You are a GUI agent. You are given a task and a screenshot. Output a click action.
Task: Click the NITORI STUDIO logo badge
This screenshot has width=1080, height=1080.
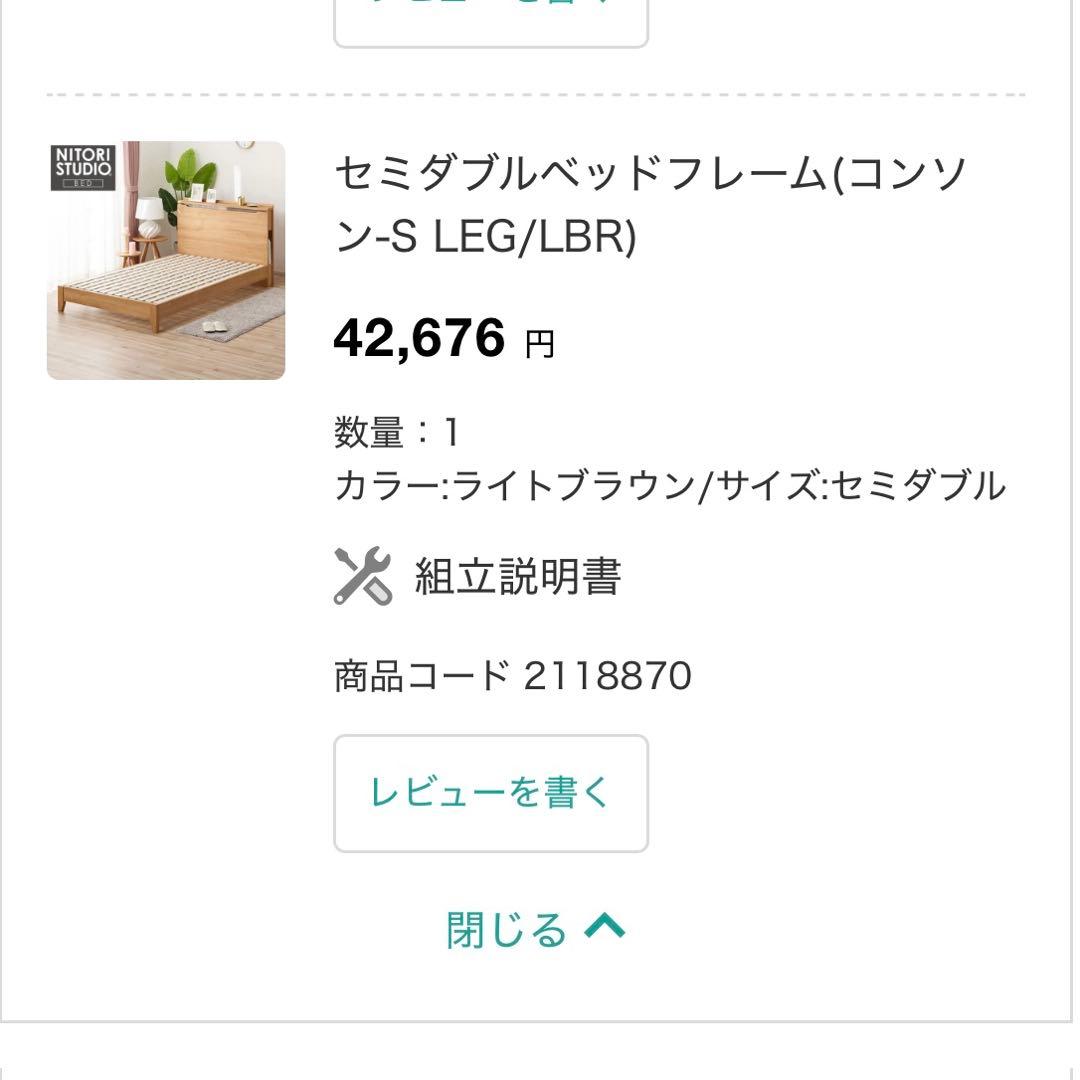(83, 168)
